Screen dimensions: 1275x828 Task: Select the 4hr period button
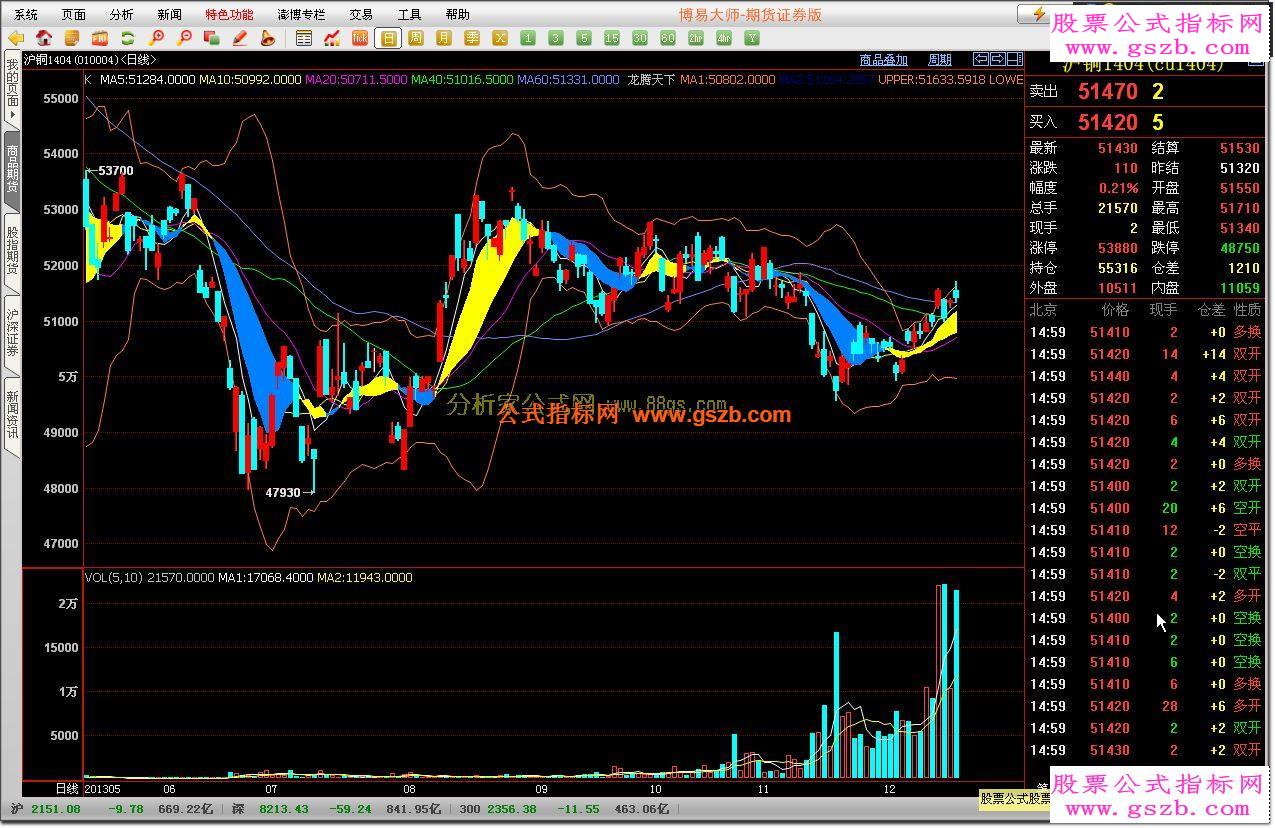click(724, 38)
